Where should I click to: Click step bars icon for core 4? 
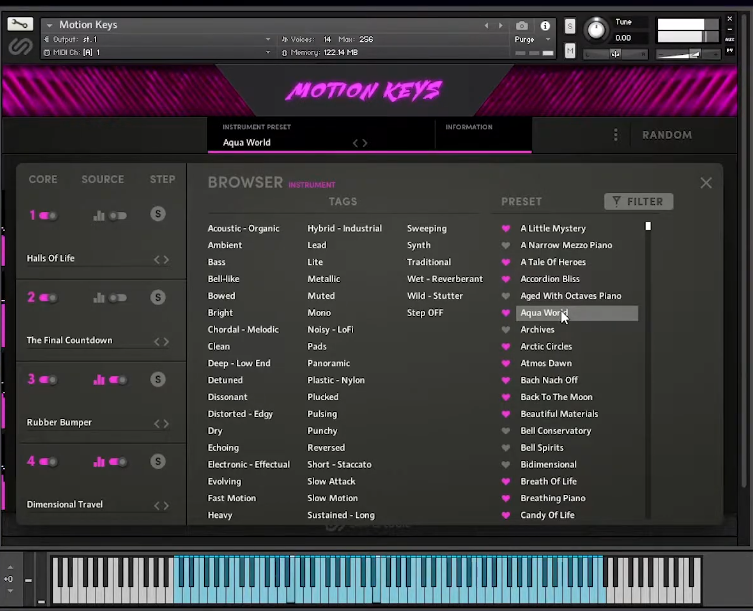point(99,462)
